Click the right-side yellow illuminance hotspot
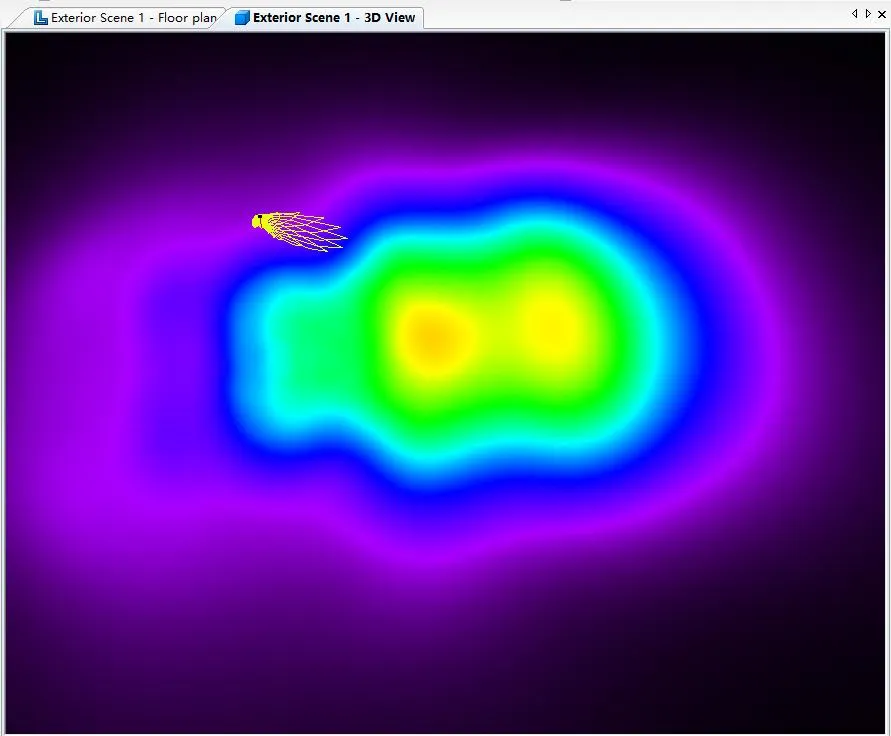The height and width of the screenshot is (736, 891). [x=552, y=323]
